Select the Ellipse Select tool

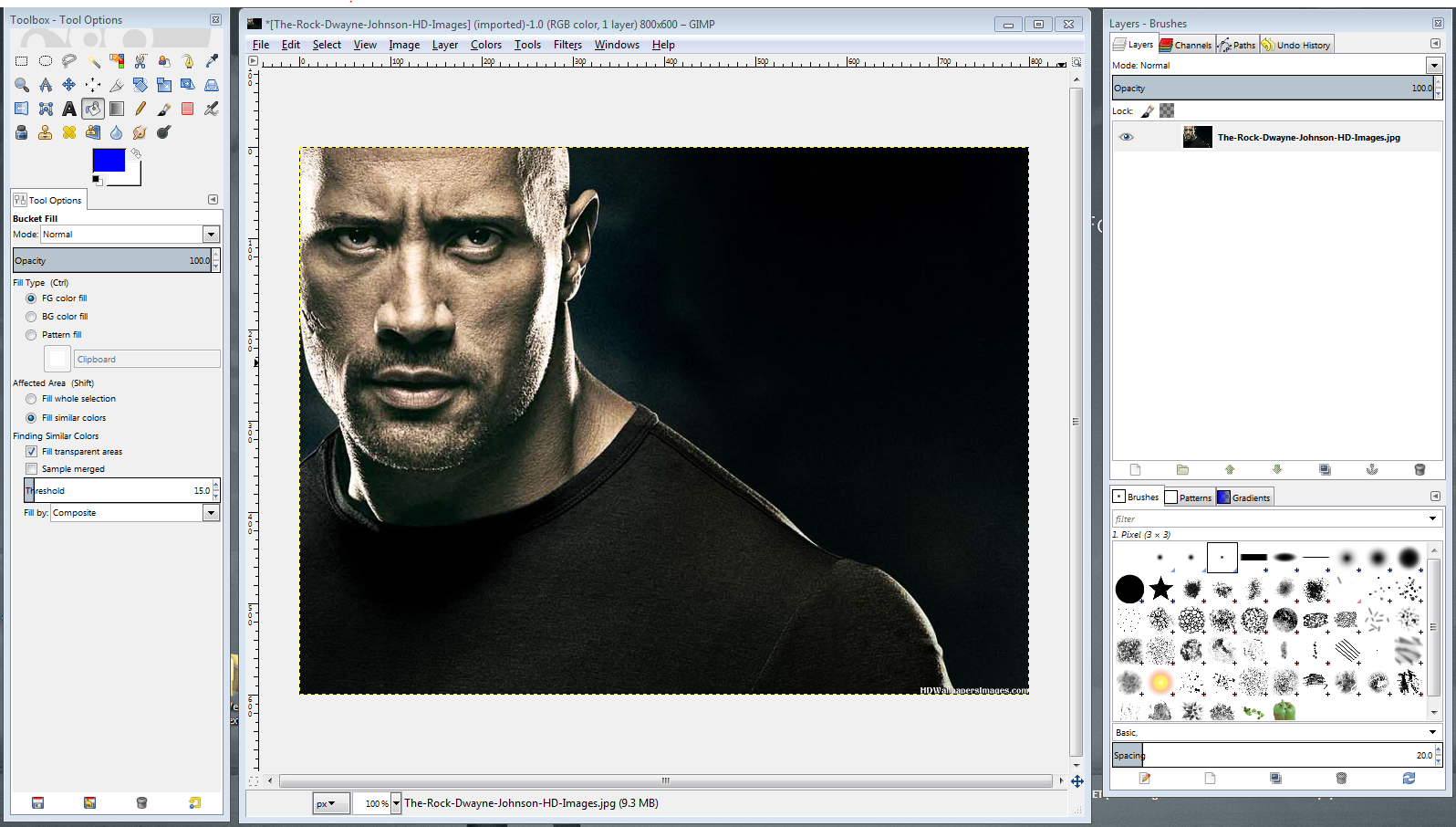[x=46, y=61]
